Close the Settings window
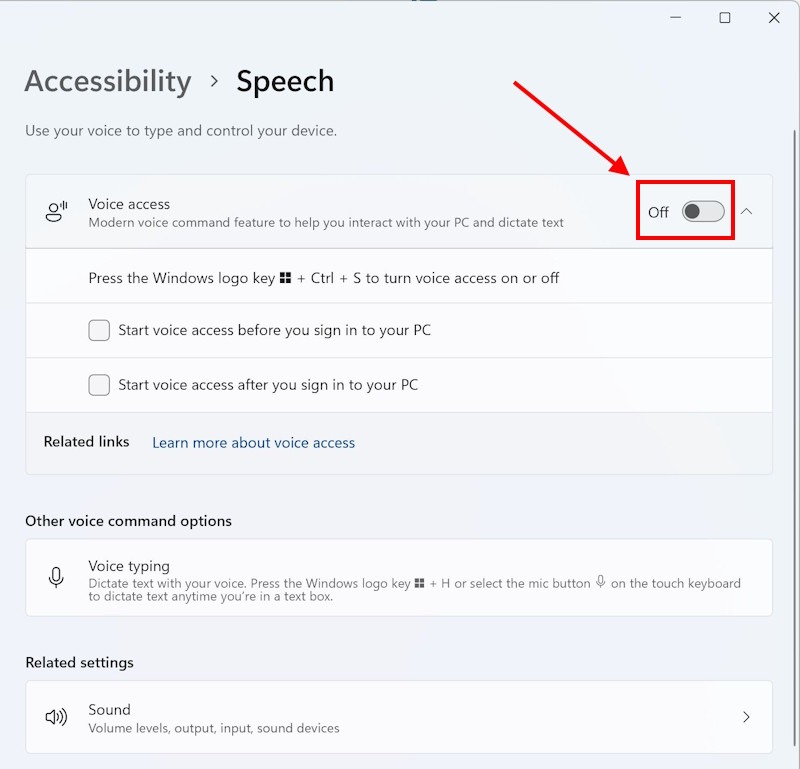800x769 pixels. (x=774, y=18)
